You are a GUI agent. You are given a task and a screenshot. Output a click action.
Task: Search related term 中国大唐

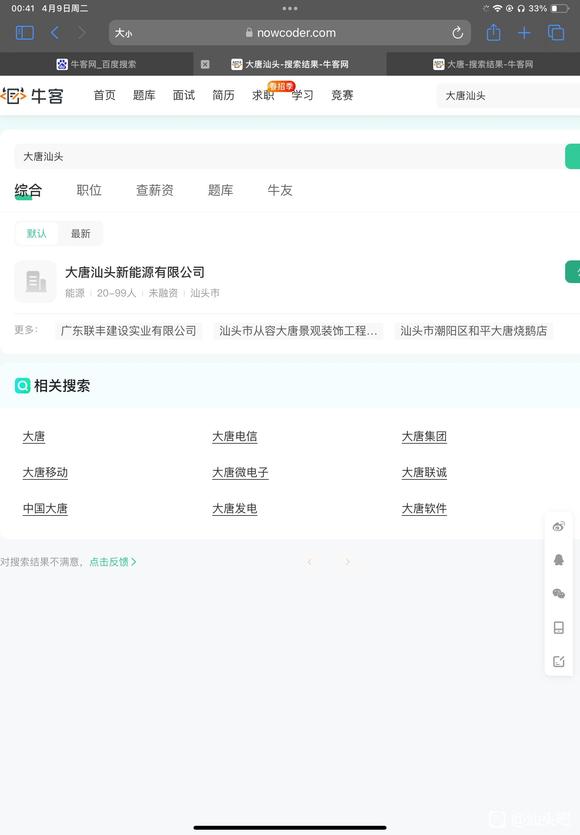45,509
